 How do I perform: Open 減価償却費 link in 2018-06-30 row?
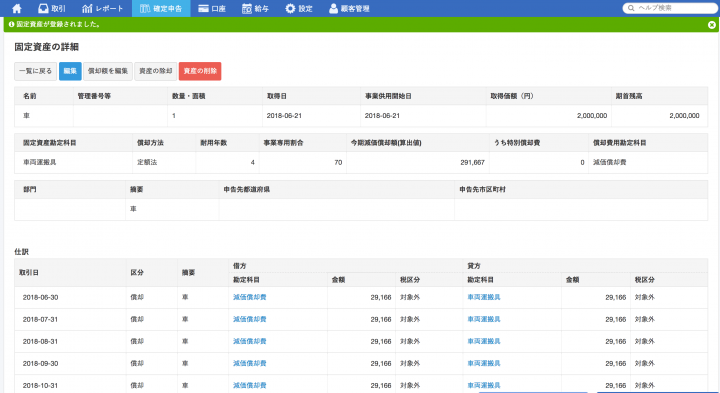(249, 297)
